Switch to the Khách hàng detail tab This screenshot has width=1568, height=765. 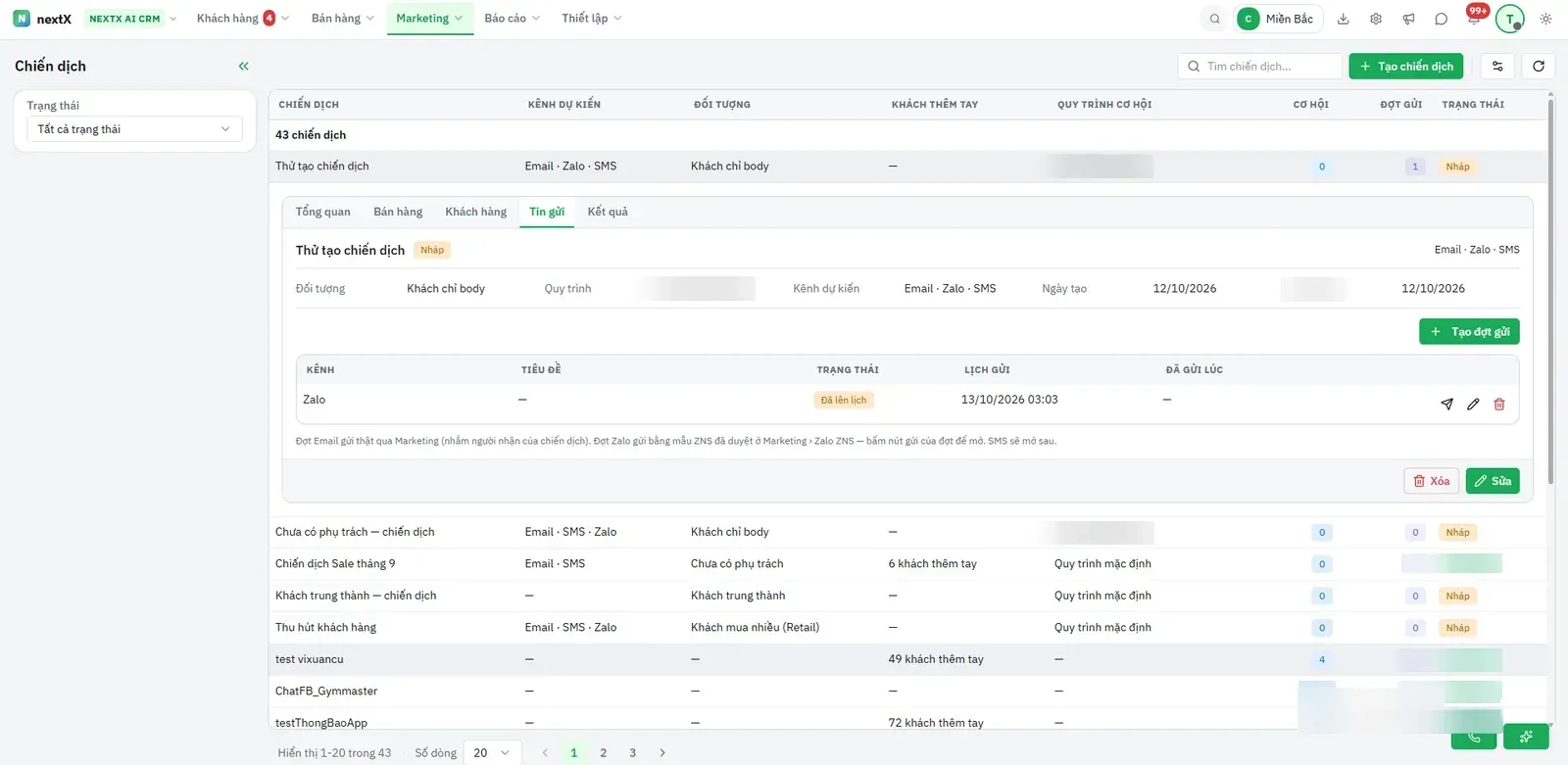(x=476, y=212)
